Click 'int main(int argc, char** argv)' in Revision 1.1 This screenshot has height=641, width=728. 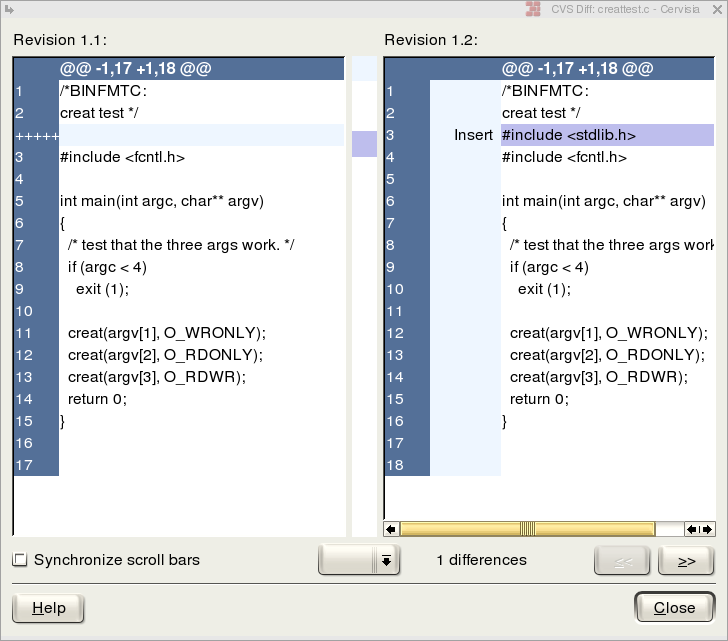[162, 201]
